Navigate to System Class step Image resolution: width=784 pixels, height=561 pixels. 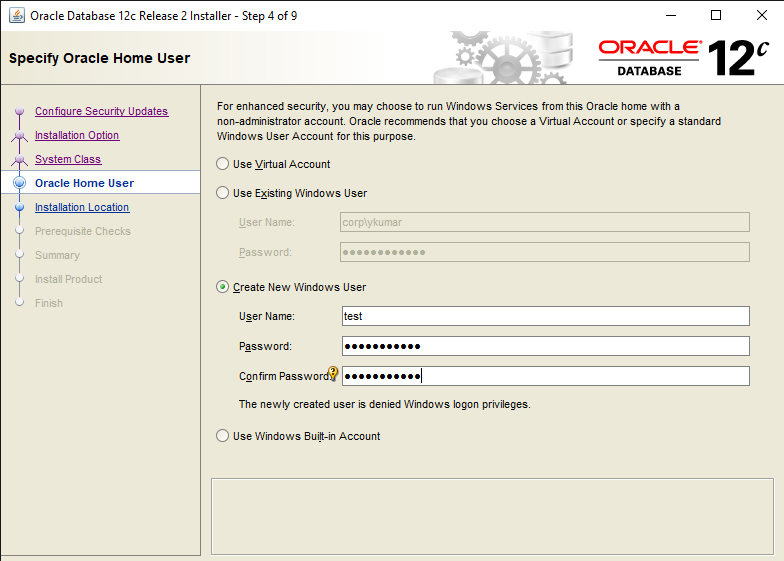click(x=68, y=160)
